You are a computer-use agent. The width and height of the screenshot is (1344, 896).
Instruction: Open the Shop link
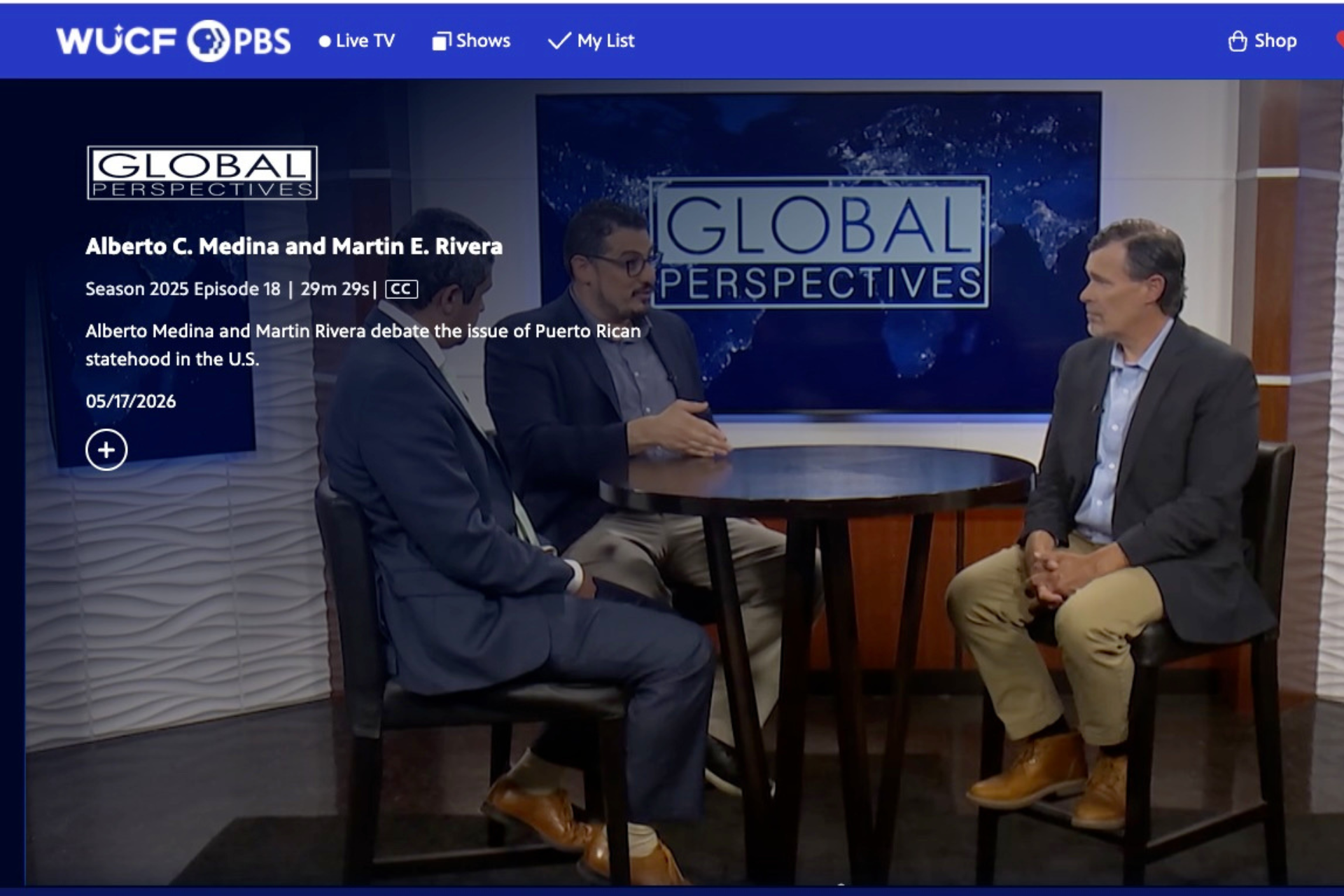(1262, 41)
